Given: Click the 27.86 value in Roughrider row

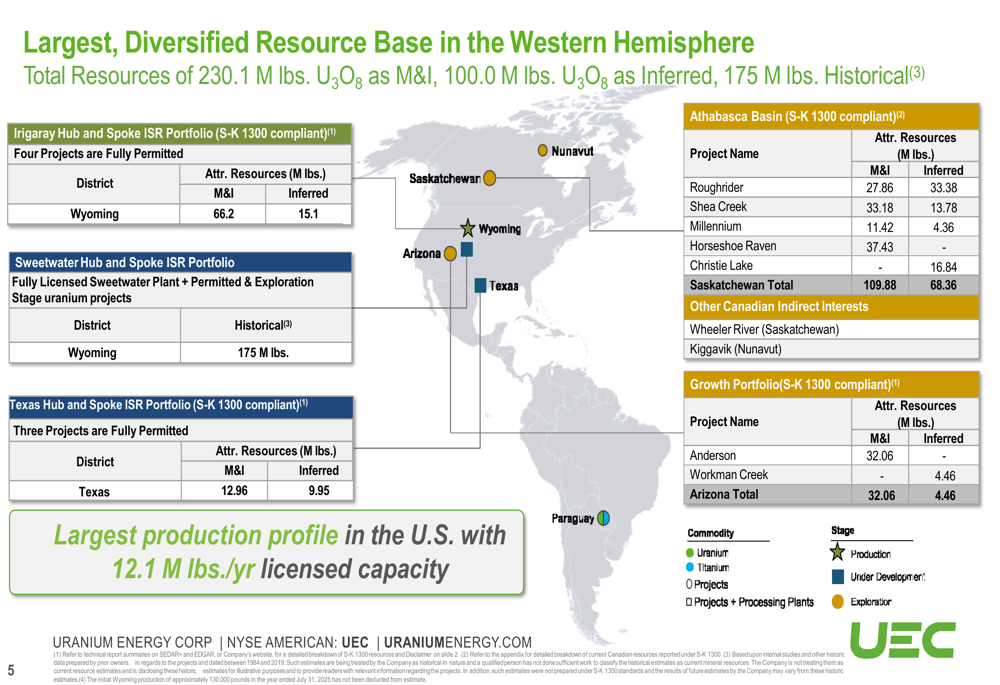Looking at the screenshot, I should click(879, 188).
